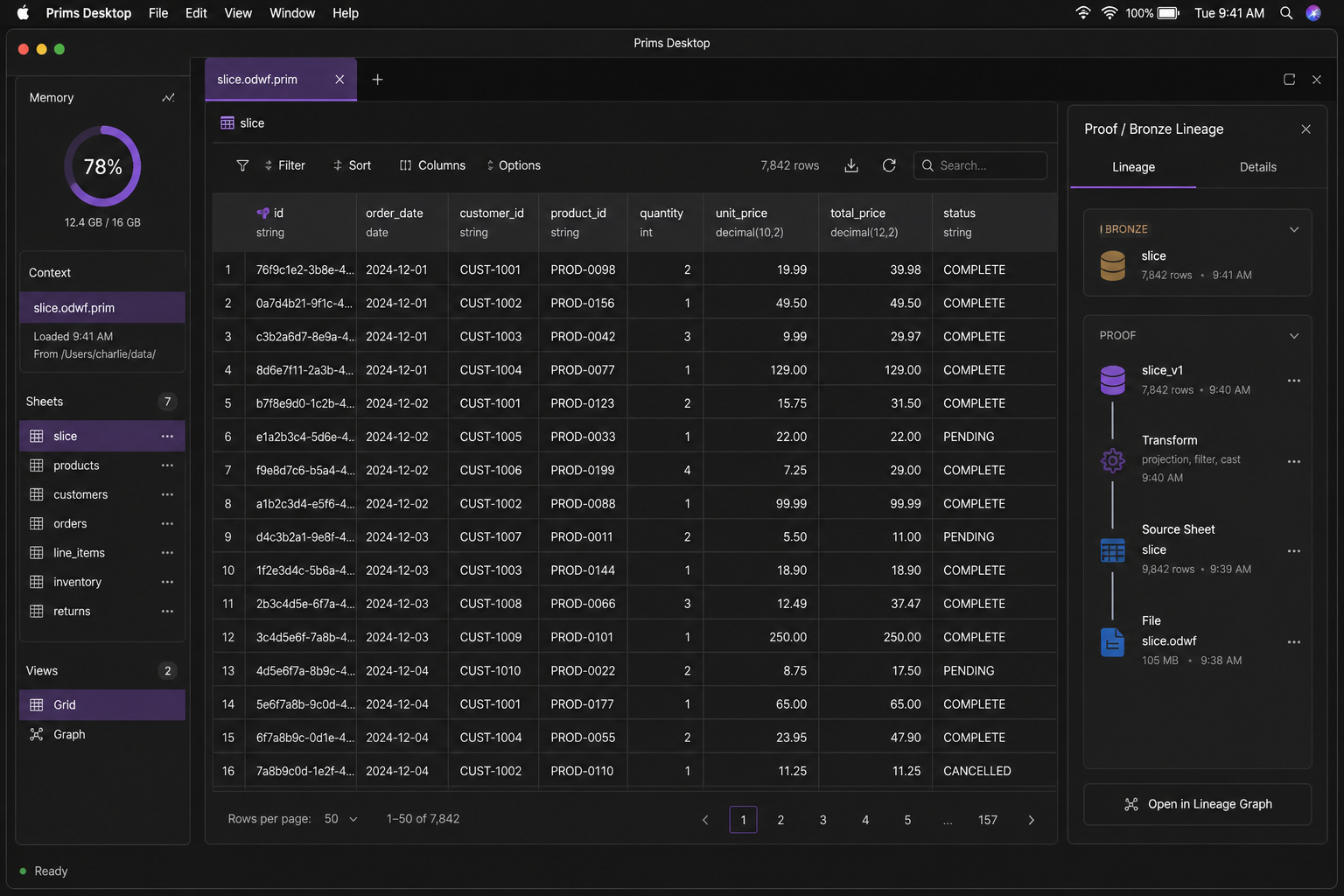Add a new tab with plus icon
The height and width of the screenshot is (896, 1344).
[377, 80]
